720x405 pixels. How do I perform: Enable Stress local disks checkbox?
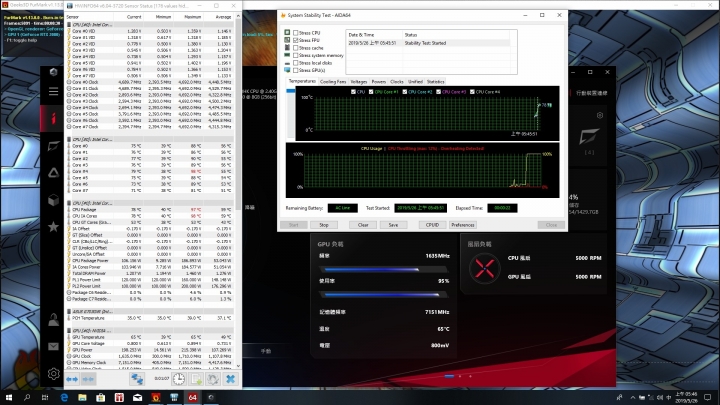tap(296, 63)
